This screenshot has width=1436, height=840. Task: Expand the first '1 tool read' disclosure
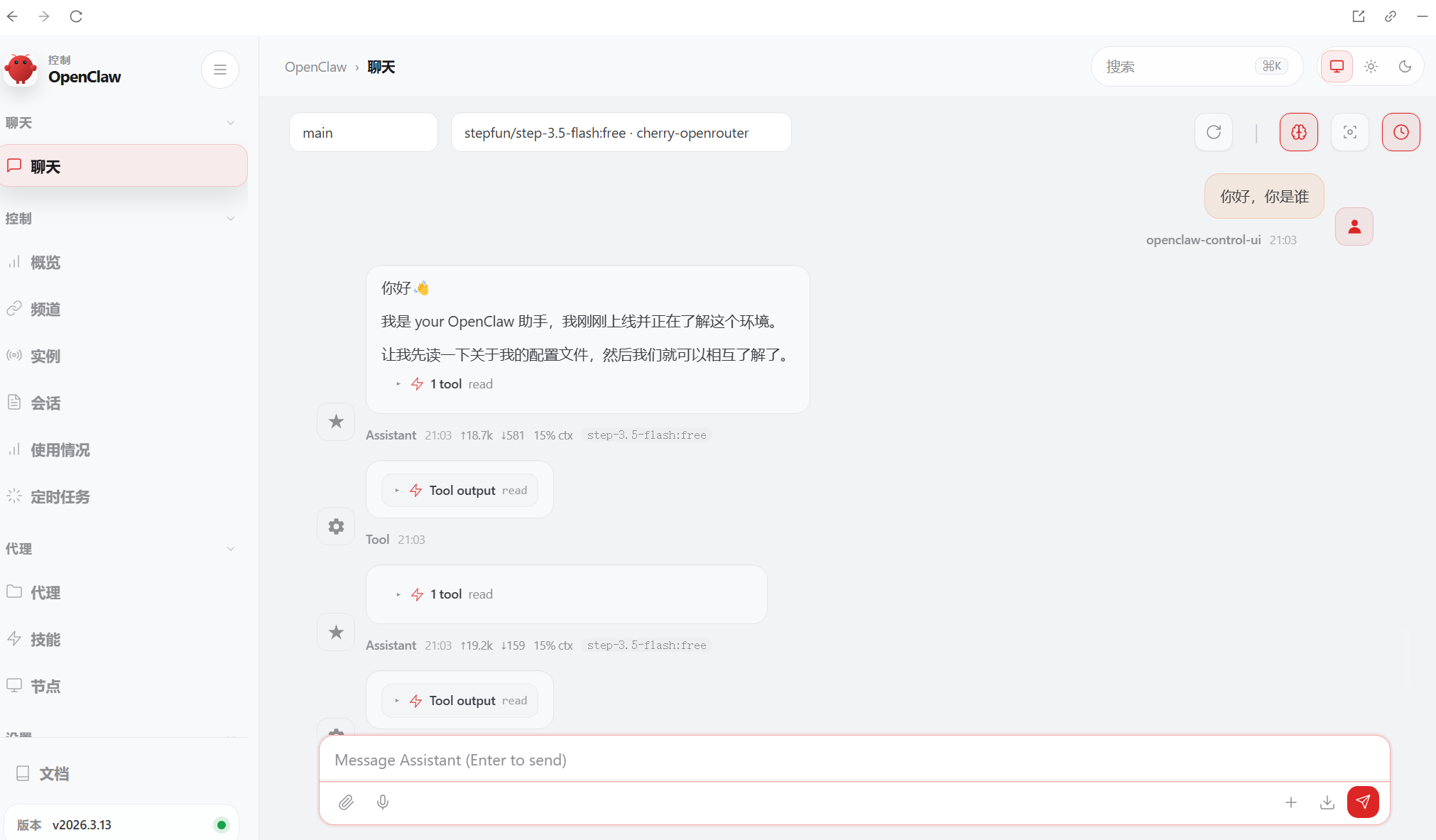click(x=445, y=384)
